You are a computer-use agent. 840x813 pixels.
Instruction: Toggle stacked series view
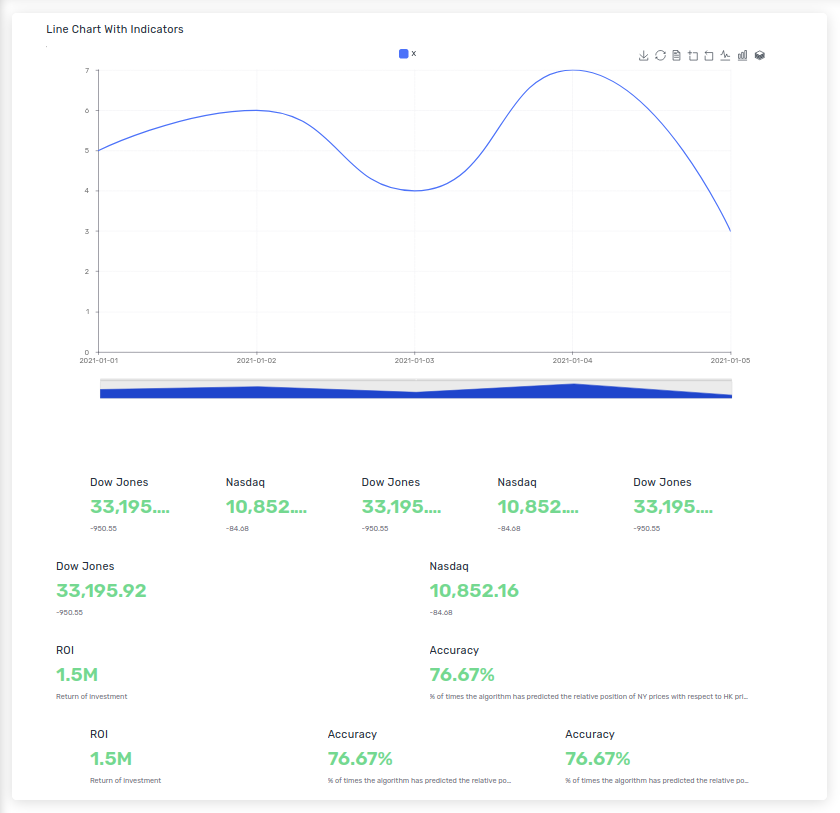759,55
